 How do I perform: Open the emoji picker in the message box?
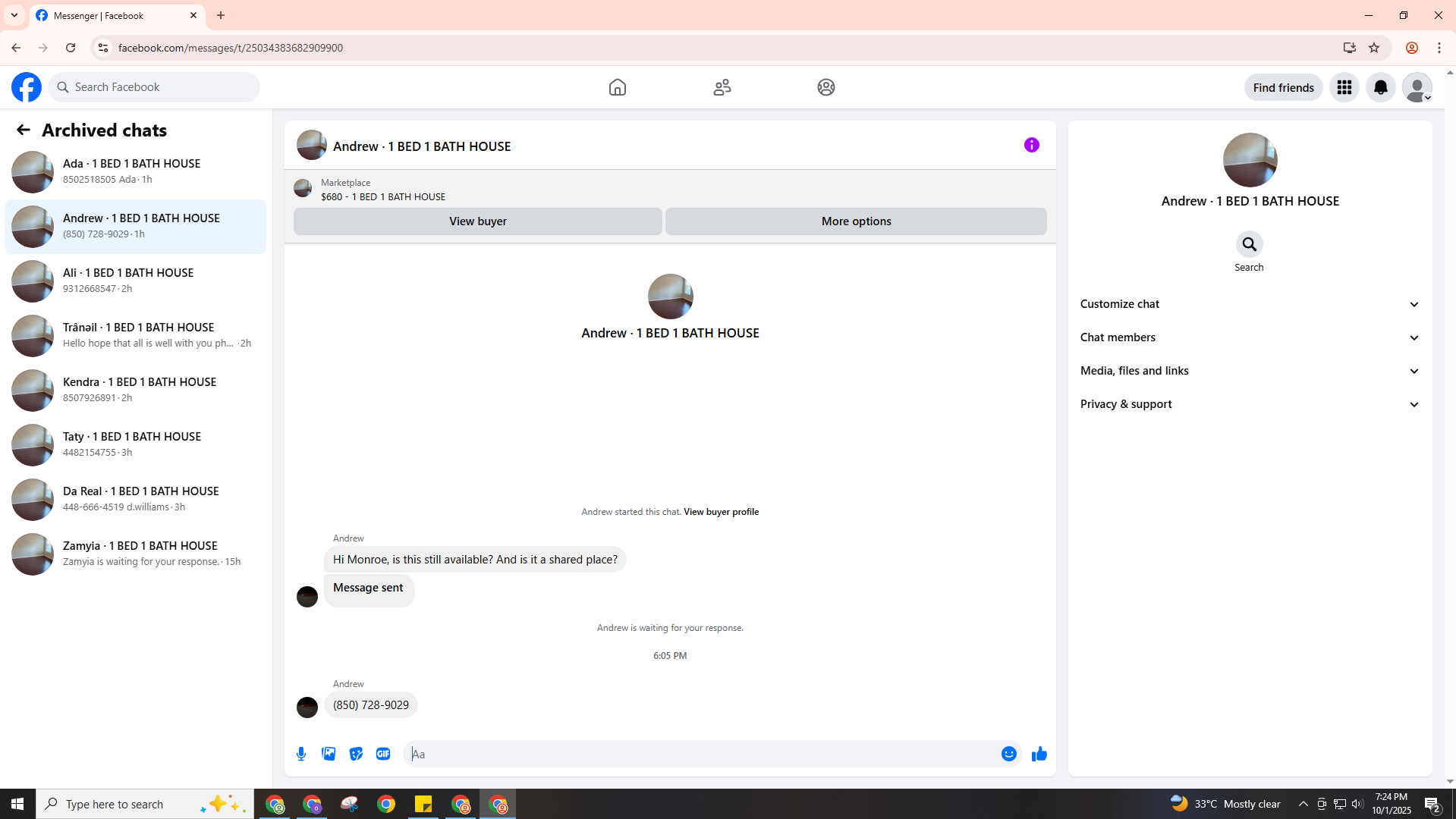click(1009, 754)
